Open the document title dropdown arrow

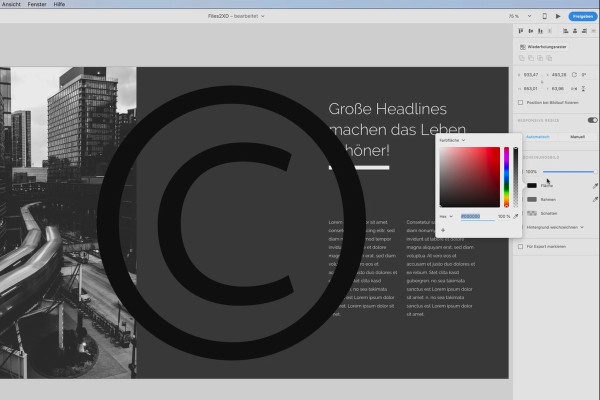[x=263, y=16]
